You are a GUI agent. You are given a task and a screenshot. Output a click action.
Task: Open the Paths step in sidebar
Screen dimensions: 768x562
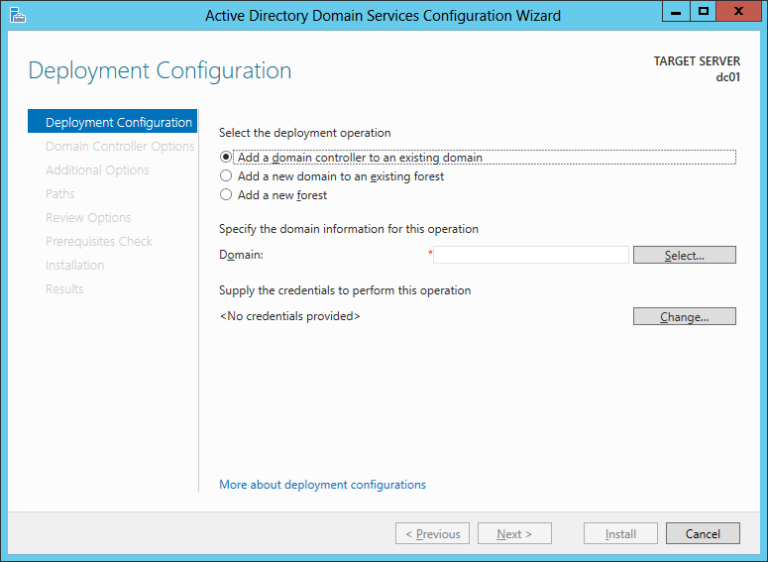60,194
